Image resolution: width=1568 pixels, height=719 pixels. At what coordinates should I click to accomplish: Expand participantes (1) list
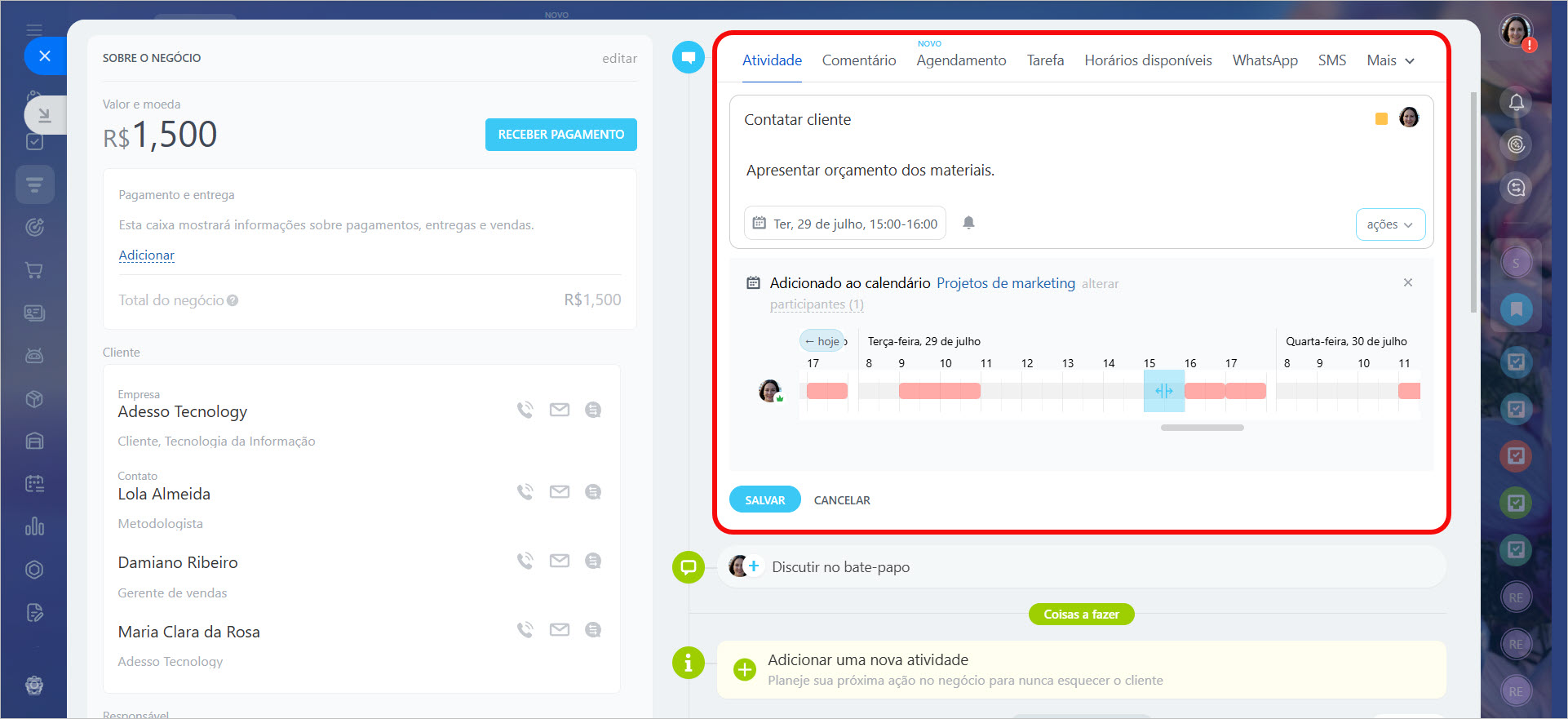click(x=817, y=304)
